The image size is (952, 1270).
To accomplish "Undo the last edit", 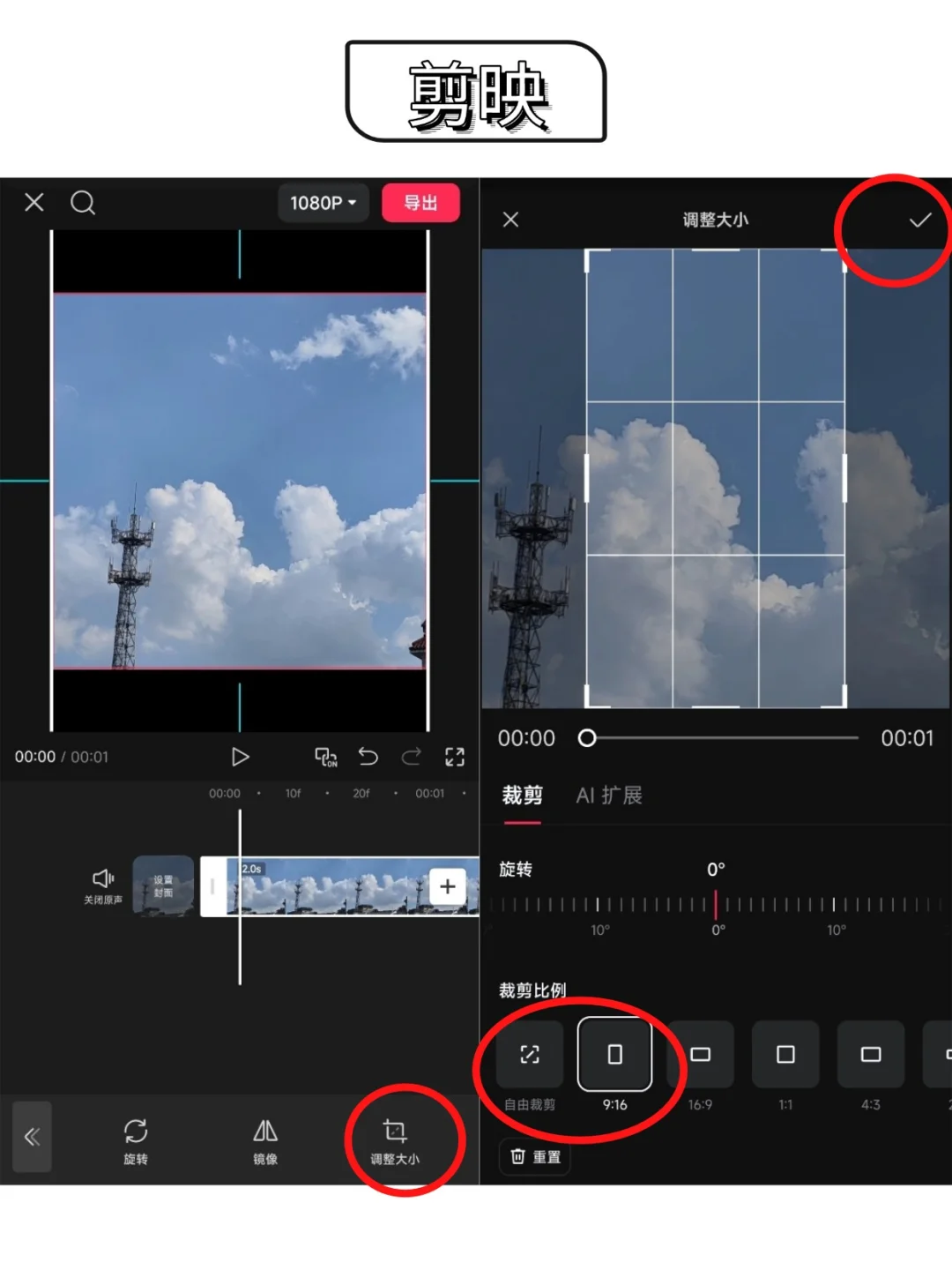I will point(368,756).
